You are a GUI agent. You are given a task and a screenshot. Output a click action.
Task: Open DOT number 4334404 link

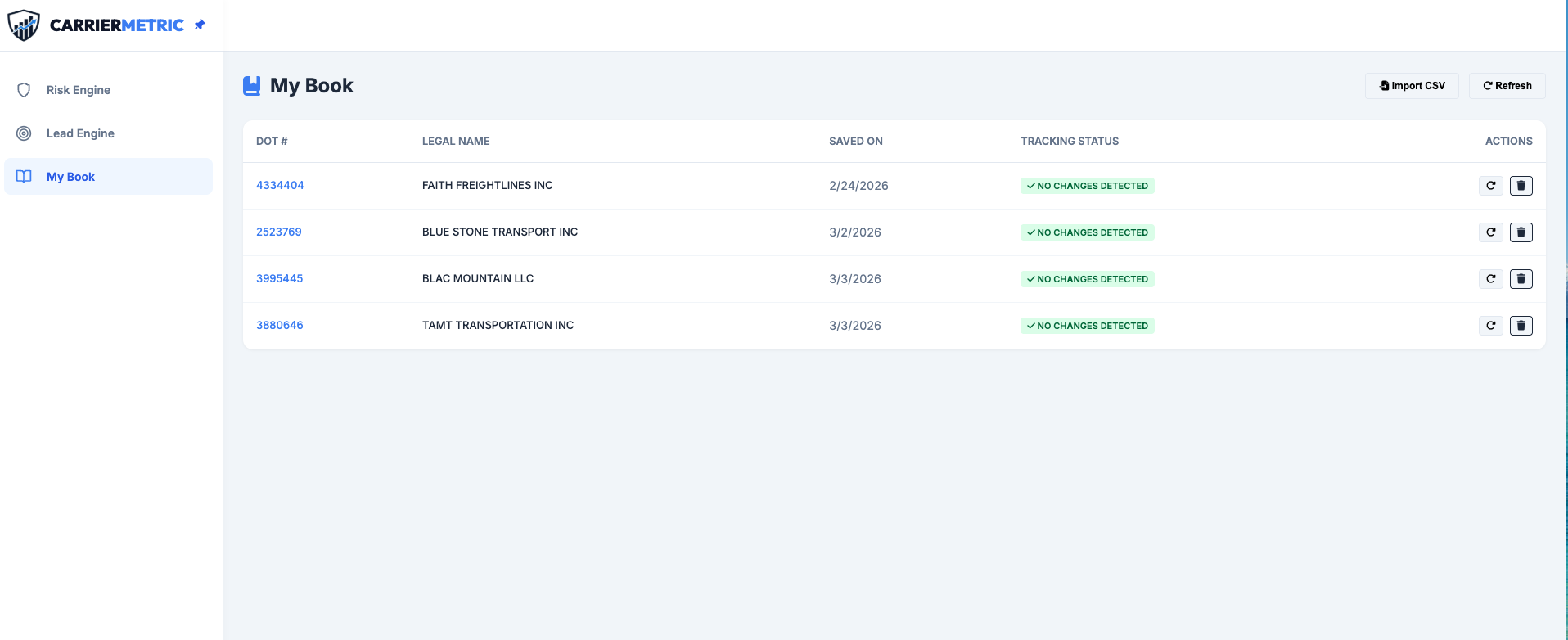tap(280, 186)
